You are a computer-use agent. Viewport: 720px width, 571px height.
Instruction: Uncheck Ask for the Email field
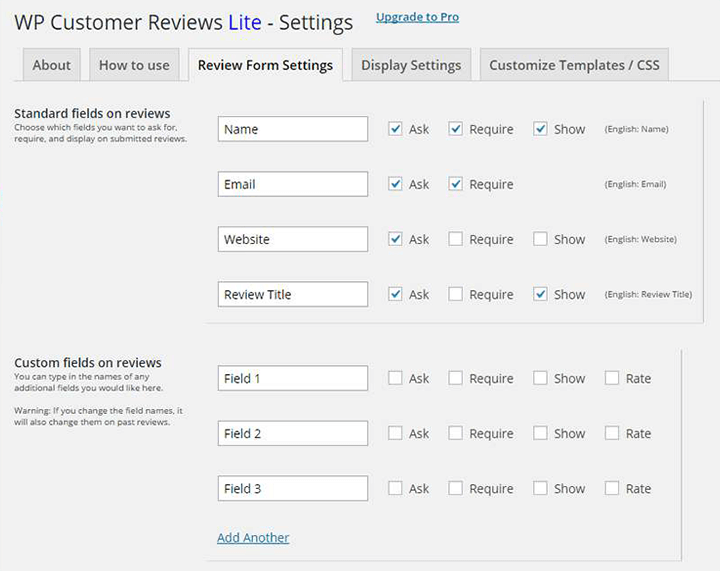(x=395, y=184)
